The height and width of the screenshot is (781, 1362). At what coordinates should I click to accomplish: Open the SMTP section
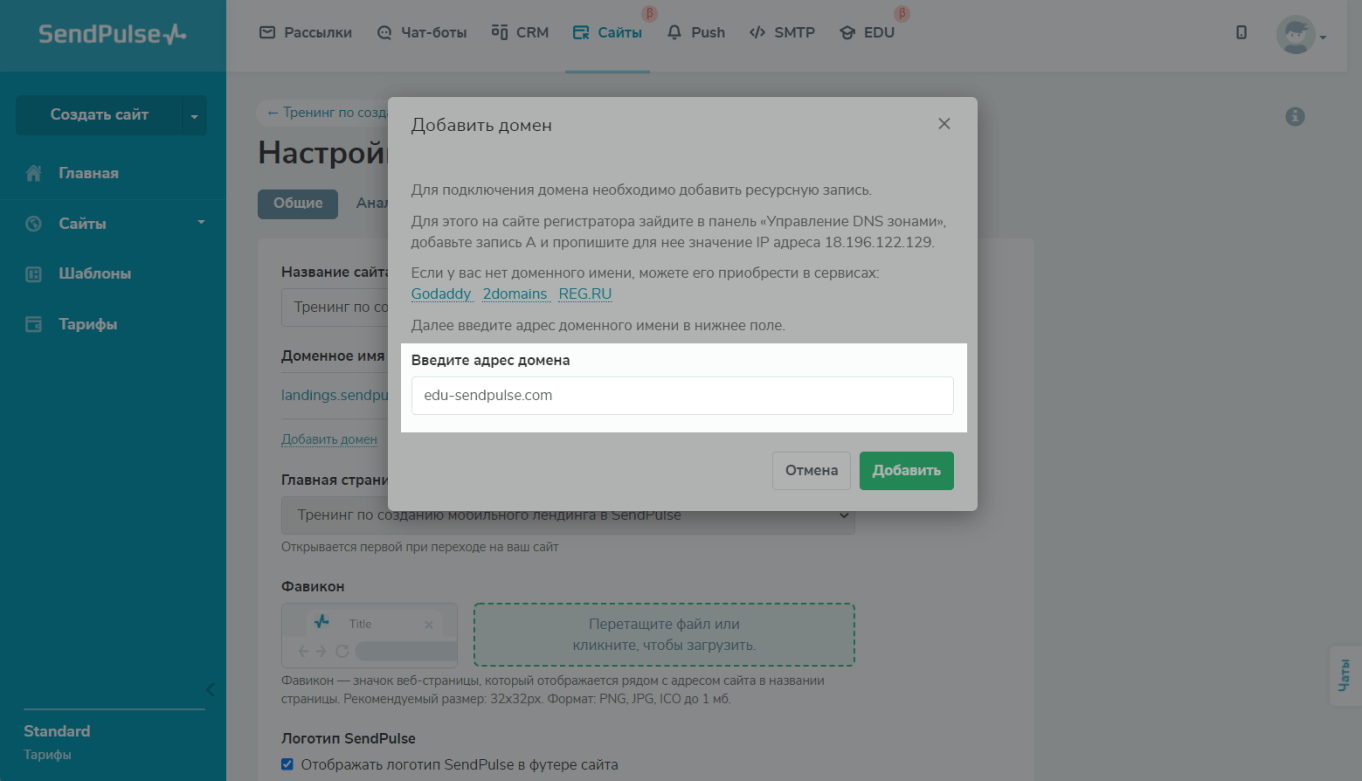click(x=782, y=32)
